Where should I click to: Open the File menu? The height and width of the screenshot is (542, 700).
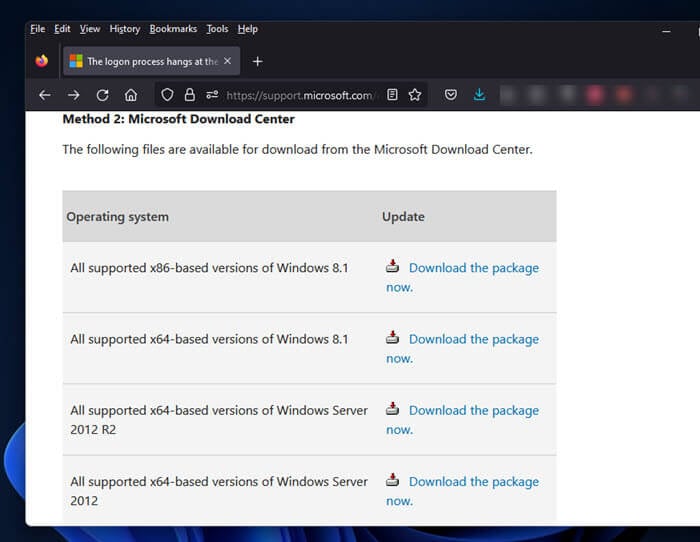click(38, 29)
